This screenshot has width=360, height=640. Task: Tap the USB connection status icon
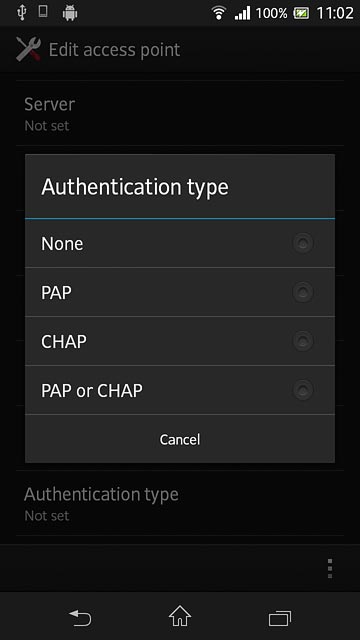21,13
